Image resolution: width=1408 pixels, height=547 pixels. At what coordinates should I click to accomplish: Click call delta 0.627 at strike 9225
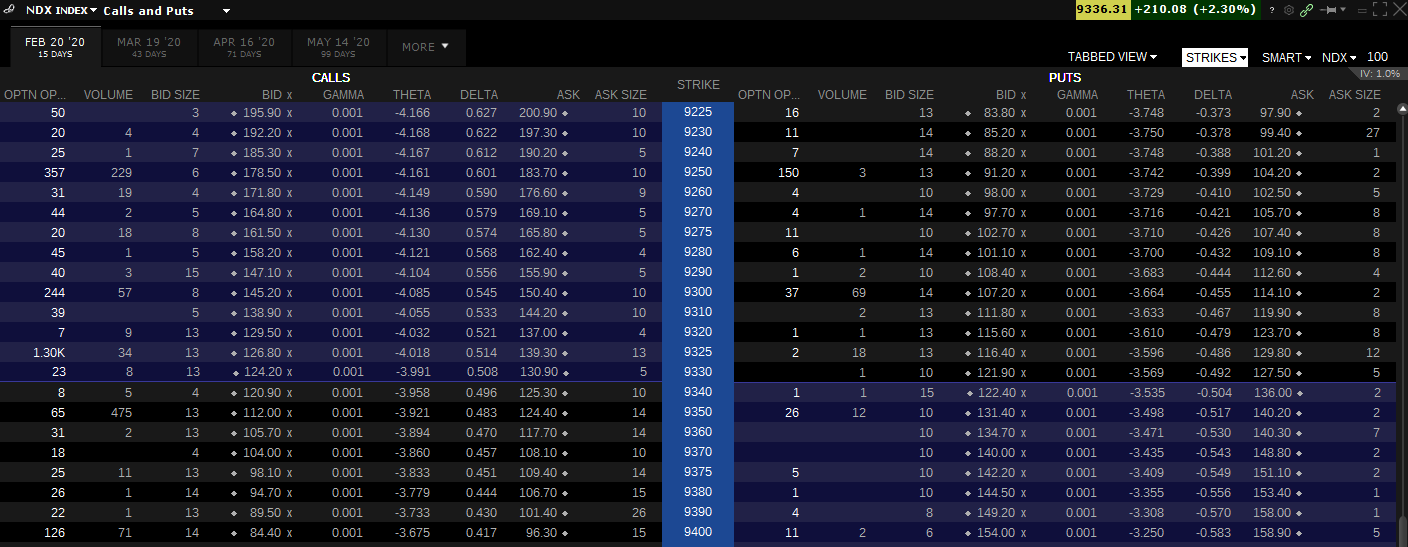[x=482, y=112]
